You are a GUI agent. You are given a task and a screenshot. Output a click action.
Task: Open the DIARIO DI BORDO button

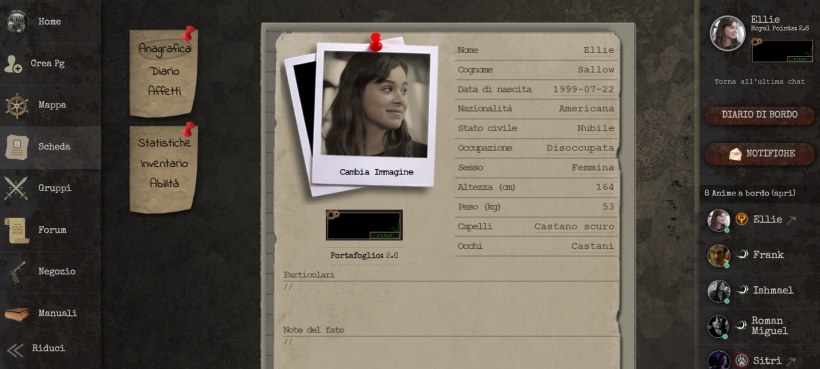tap(759, 115)
